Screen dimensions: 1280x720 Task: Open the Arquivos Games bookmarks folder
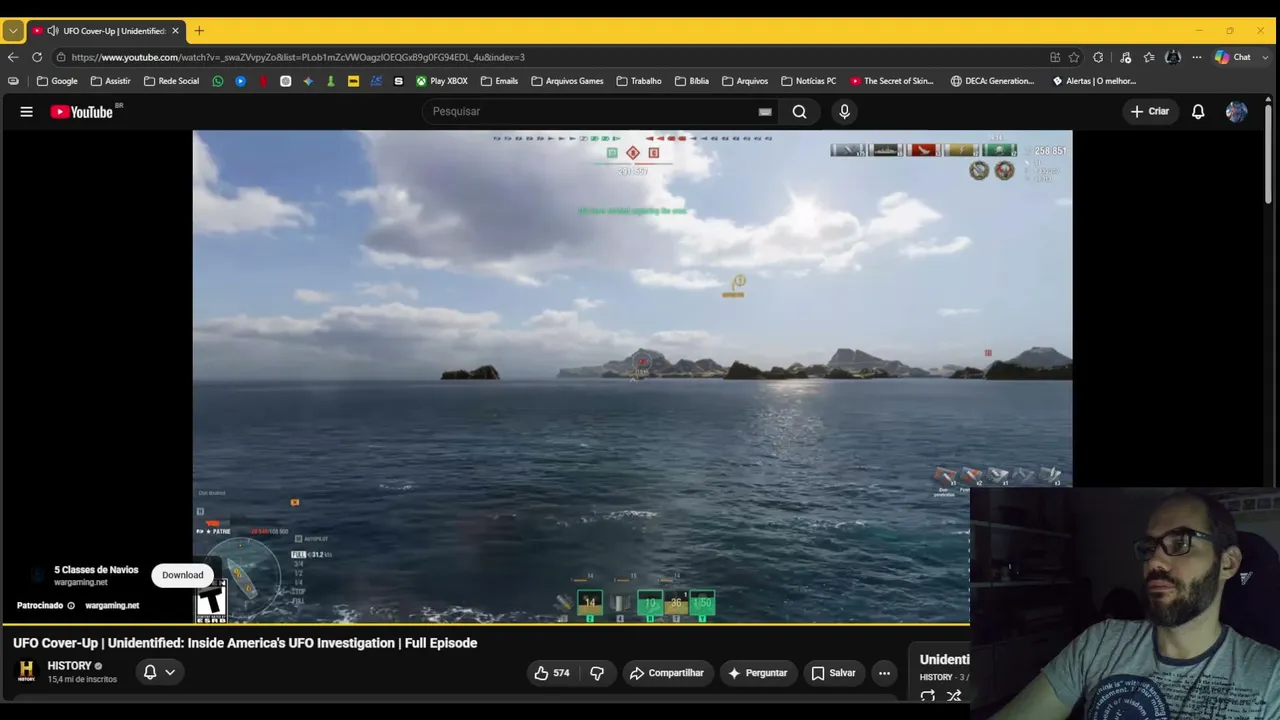[x=567, y=81]
